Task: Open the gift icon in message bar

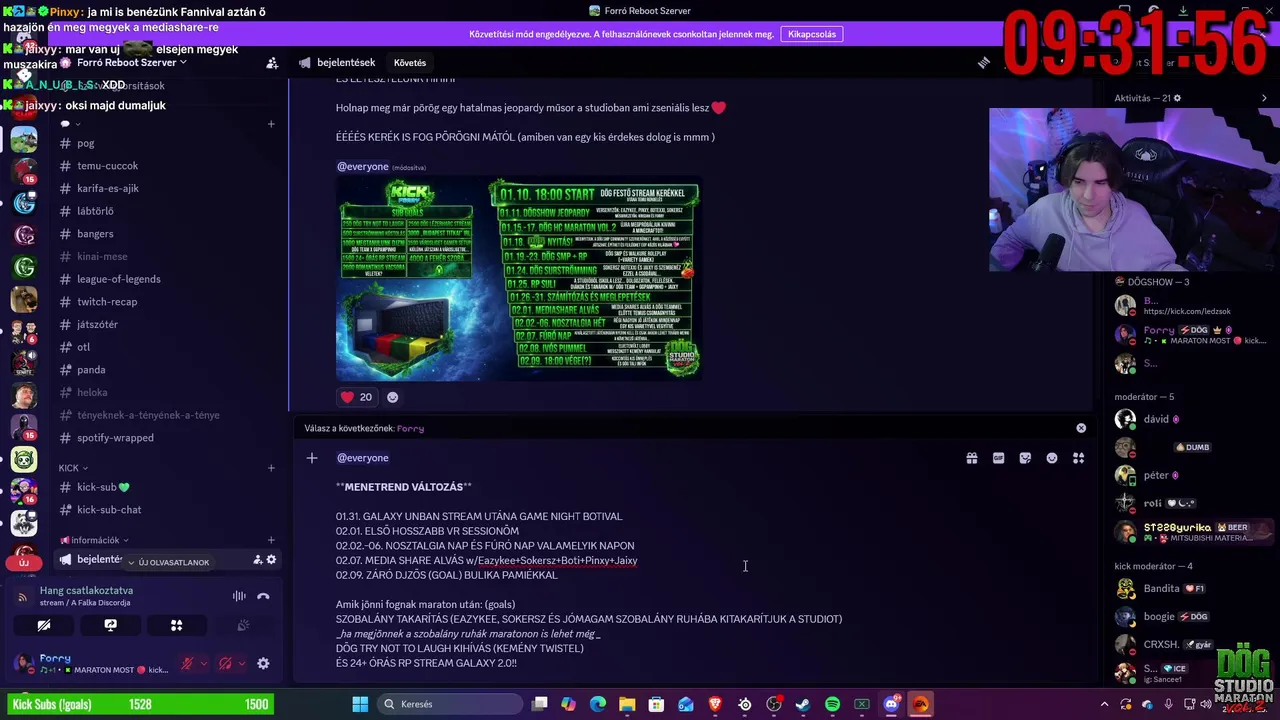Action: tap(971, 458)
